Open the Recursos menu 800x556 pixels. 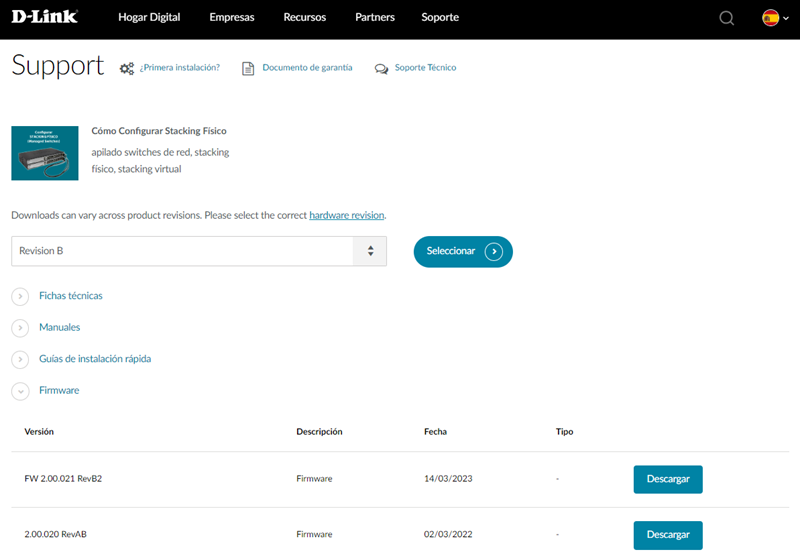pyautogui.click(x=305, y=17)
